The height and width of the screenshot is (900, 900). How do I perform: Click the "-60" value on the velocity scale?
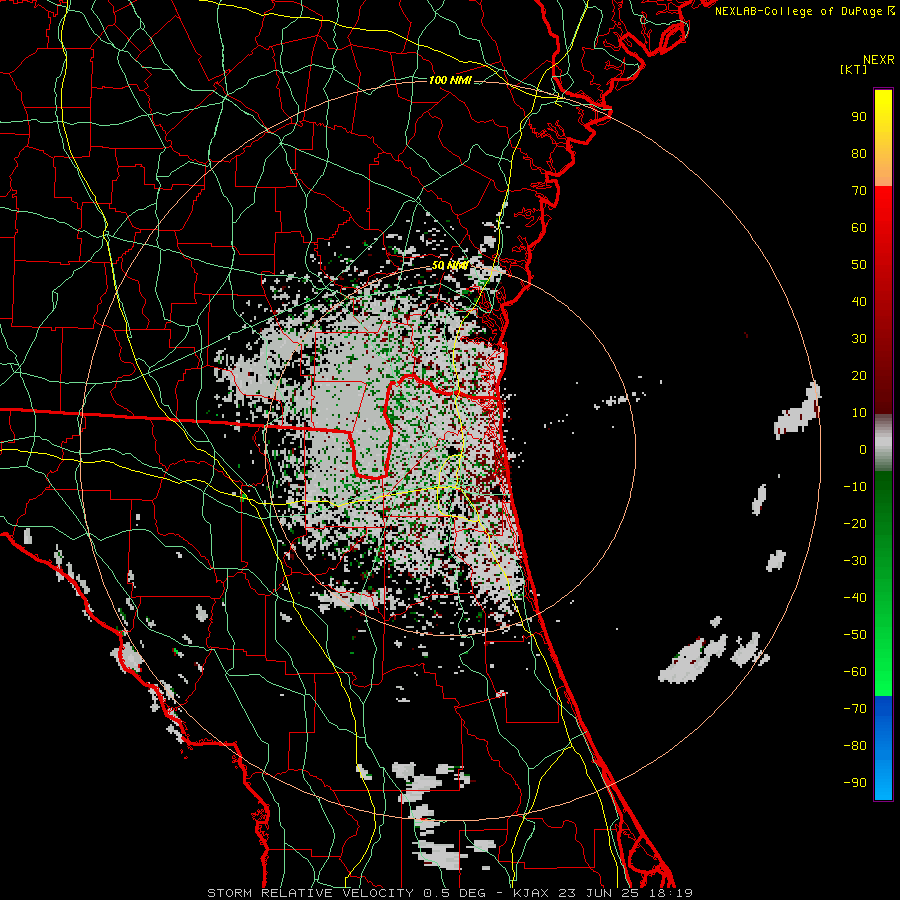(855, 672)
